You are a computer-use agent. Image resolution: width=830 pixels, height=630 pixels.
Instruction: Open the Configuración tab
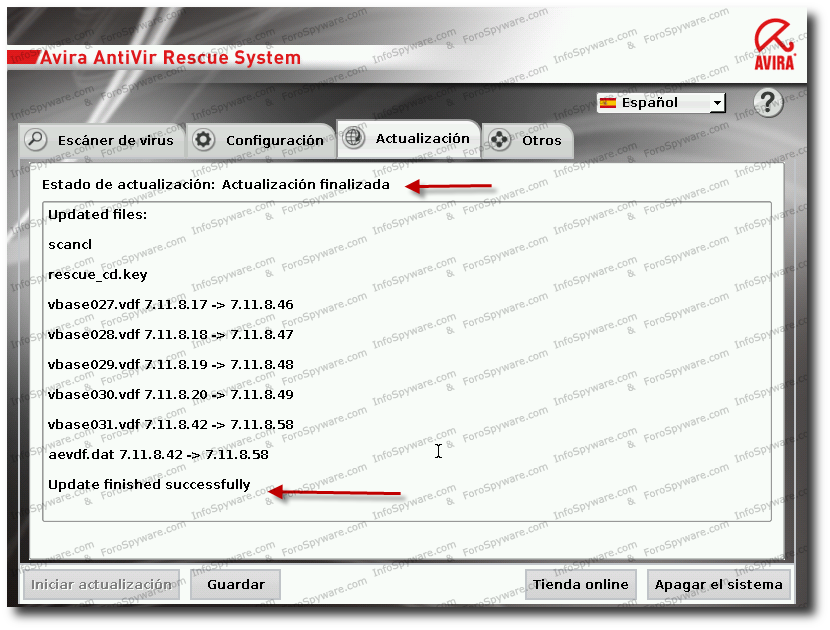(x=261, y=141)
